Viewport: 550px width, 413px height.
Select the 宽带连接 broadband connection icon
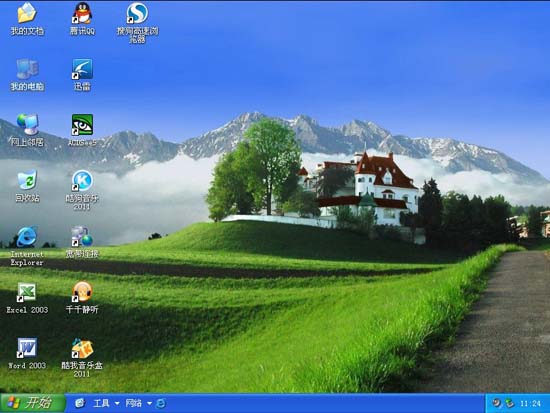pyautogui.click(x=82, y=236)
